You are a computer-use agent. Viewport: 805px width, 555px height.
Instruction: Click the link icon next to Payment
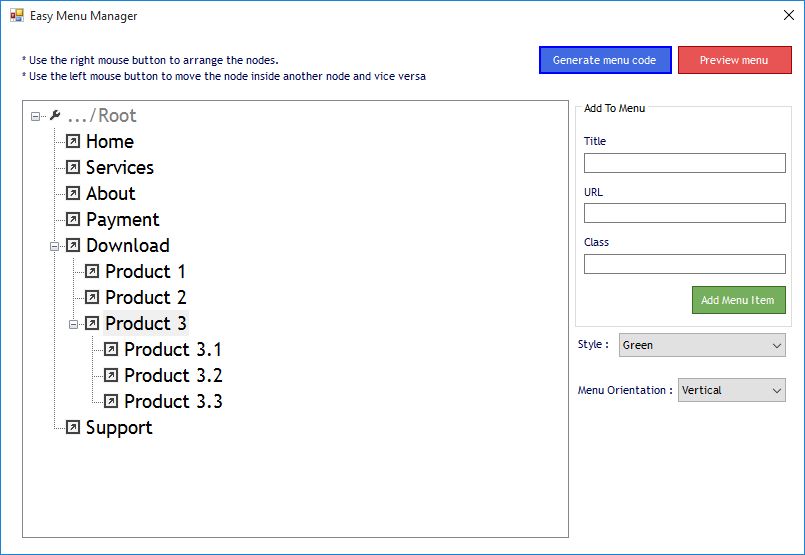tap(73, 220)
